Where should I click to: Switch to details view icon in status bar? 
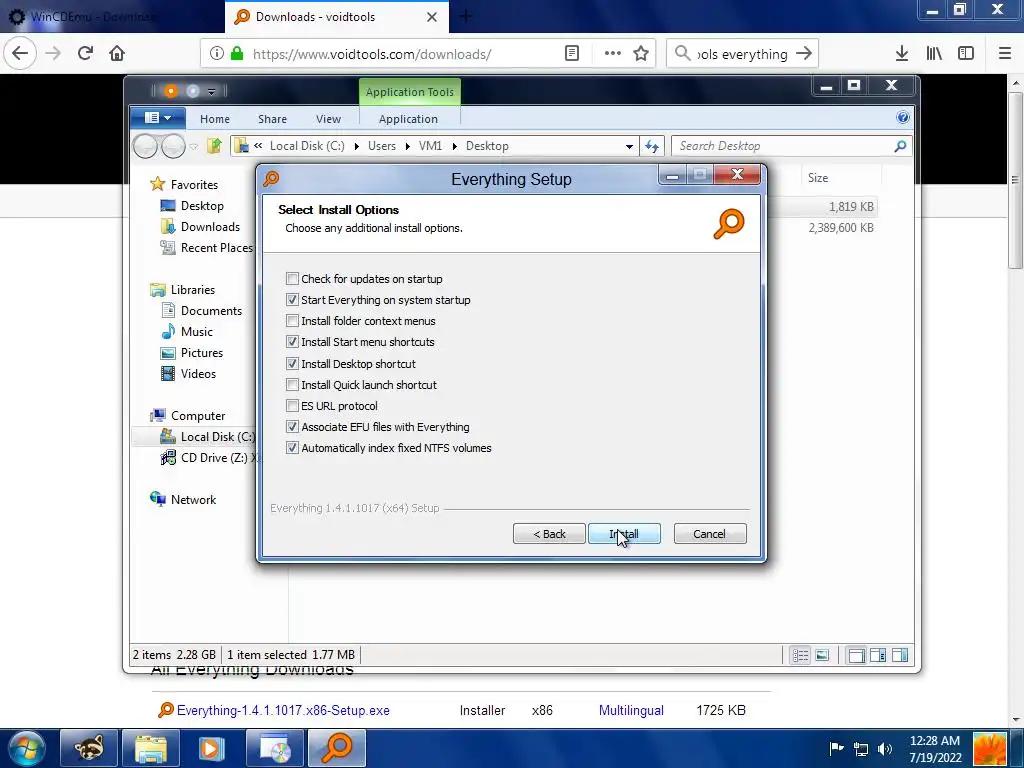800,655
